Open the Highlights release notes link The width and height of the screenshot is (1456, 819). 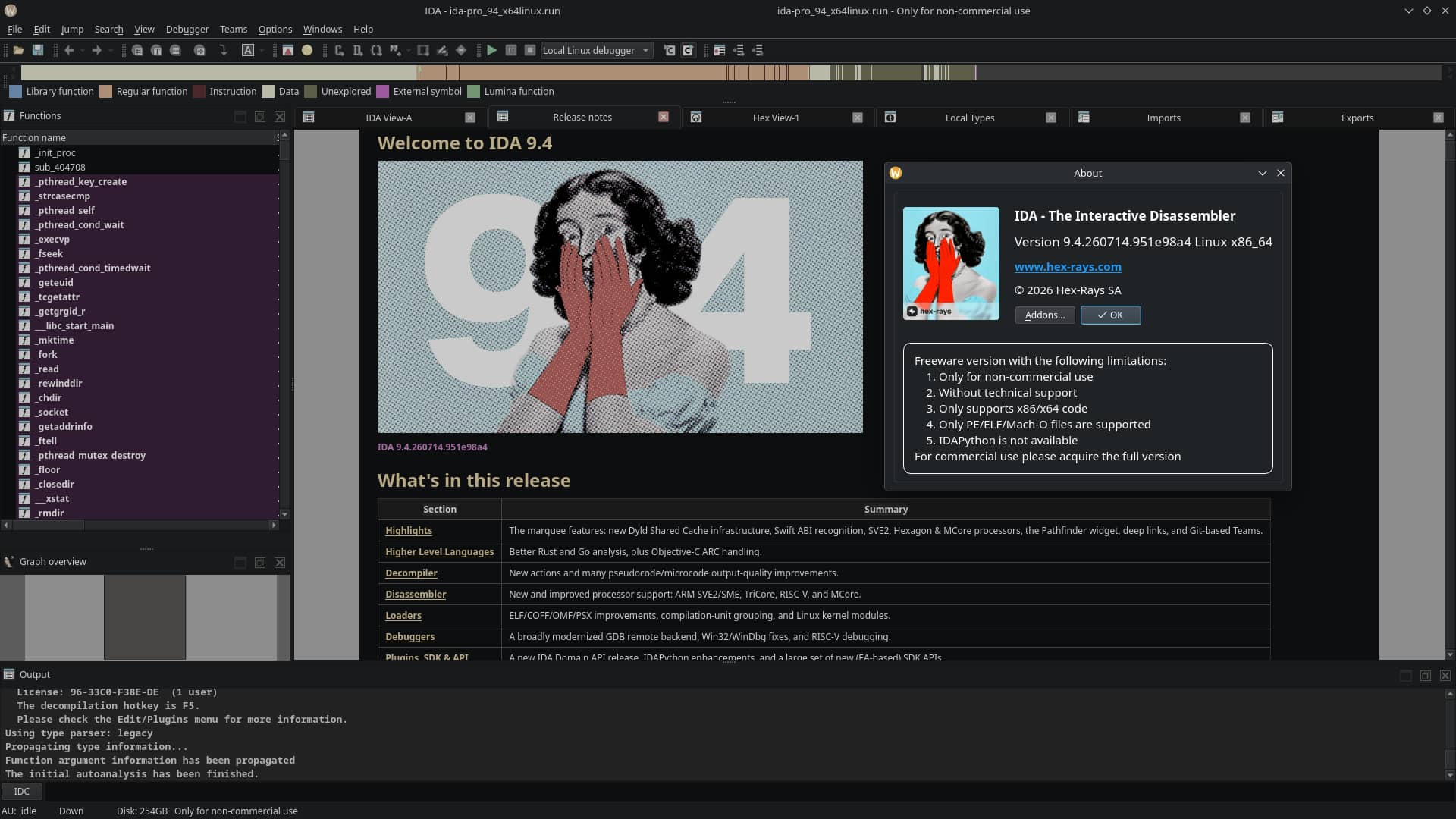[x=409, y=530]
